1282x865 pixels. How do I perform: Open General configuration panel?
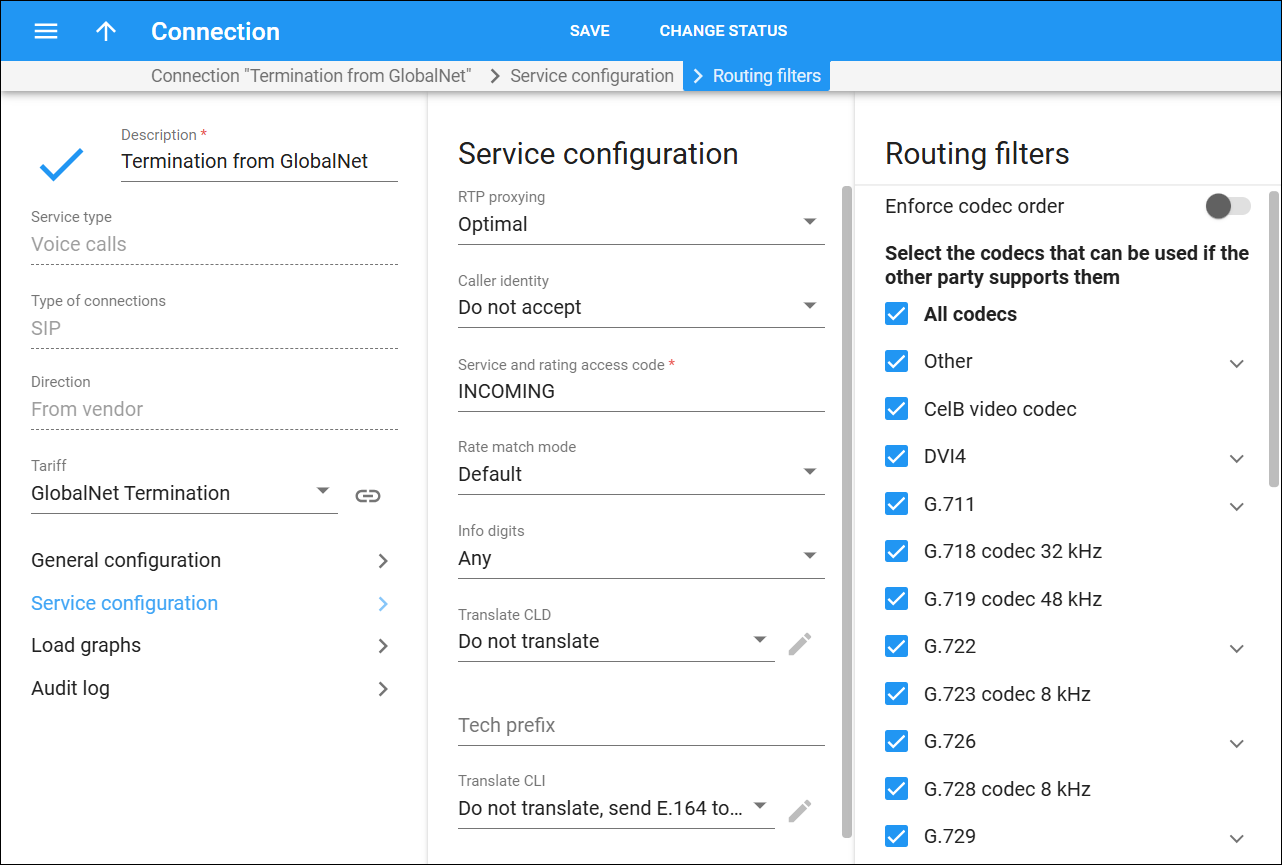tap(210, 561)
